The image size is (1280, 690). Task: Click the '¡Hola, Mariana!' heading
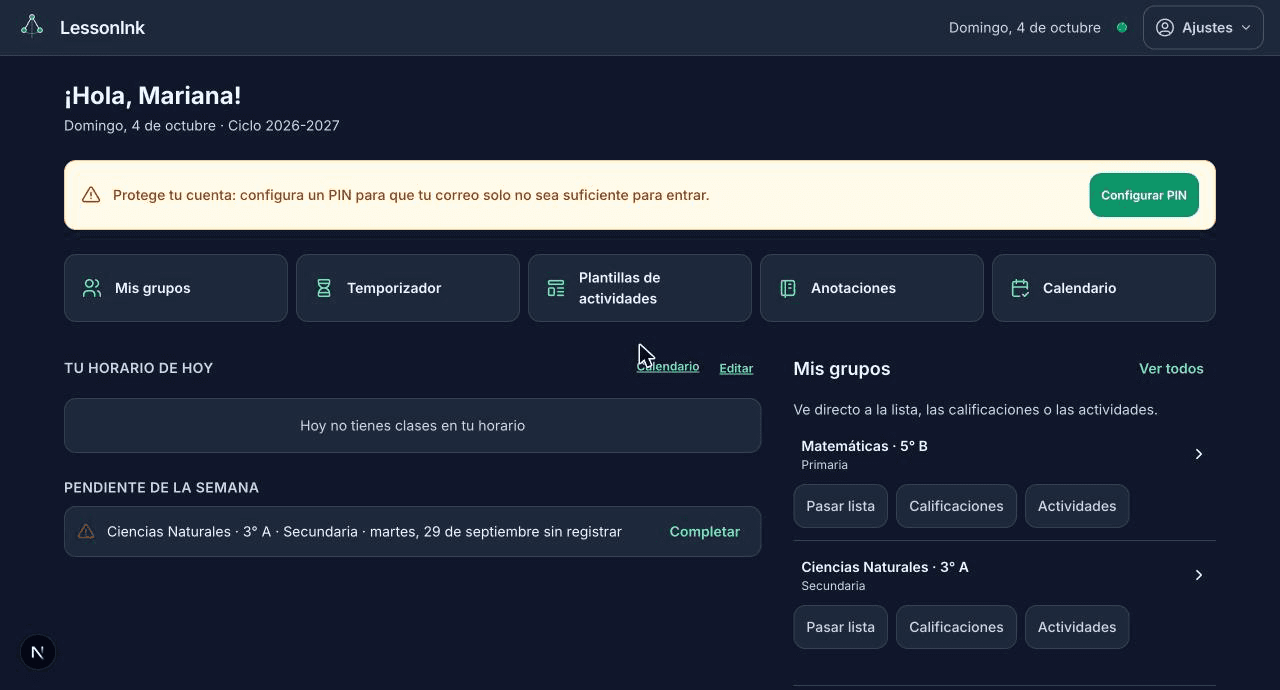click(153, 96)
